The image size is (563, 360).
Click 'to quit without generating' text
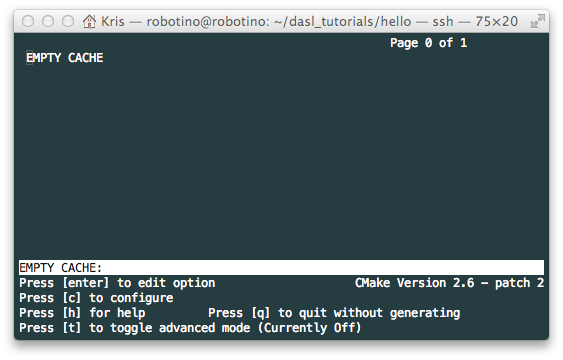pos(369,313)
